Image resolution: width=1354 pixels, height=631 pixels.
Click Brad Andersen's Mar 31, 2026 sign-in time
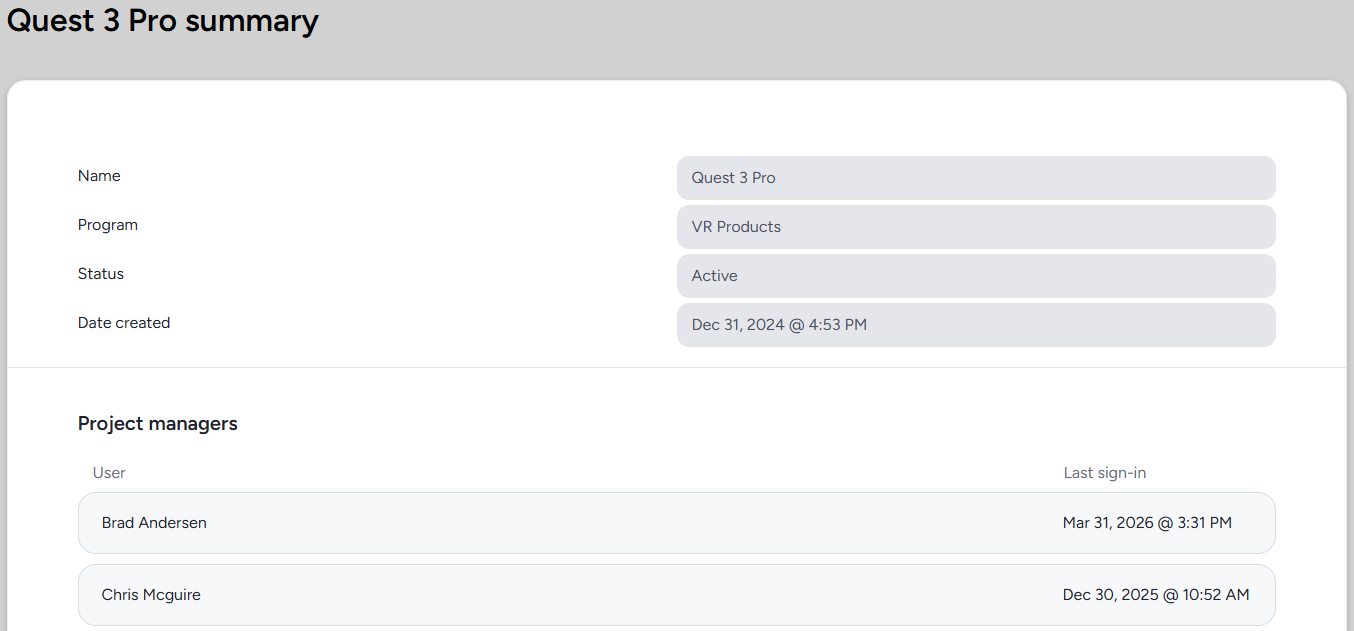[1147, 523]
